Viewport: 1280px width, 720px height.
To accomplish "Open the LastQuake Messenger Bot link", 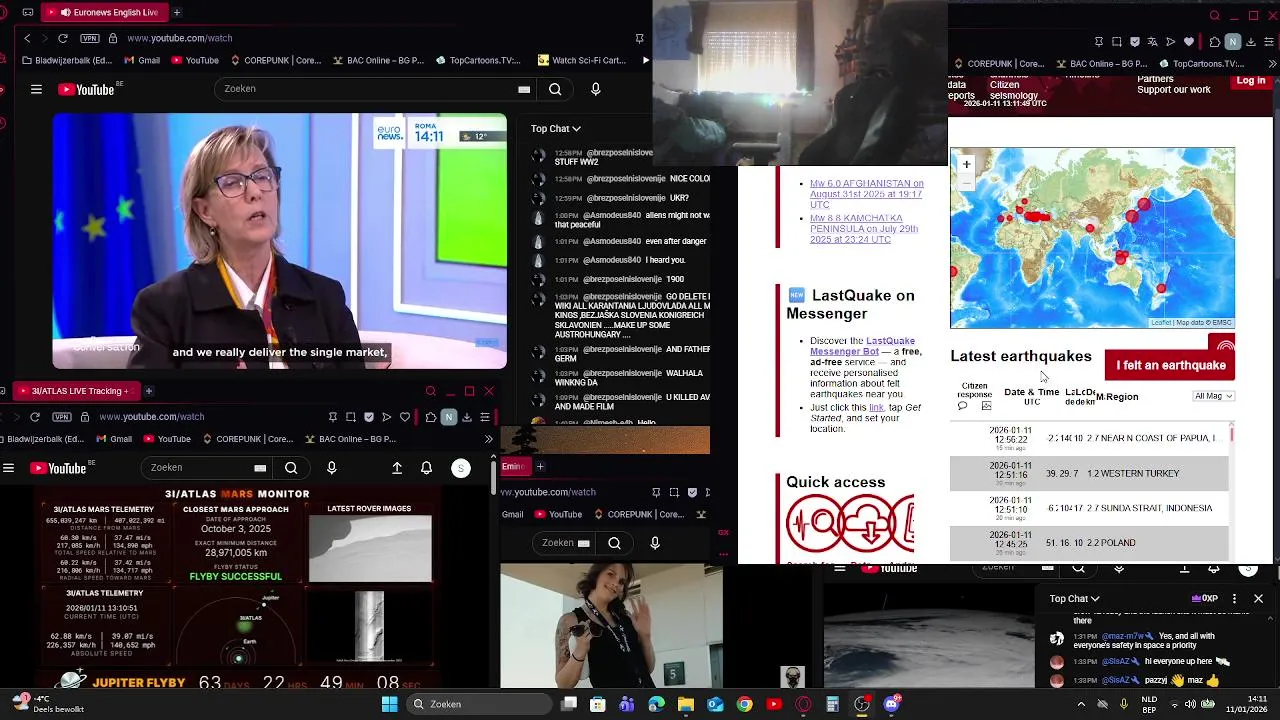I will click(862, 346).
